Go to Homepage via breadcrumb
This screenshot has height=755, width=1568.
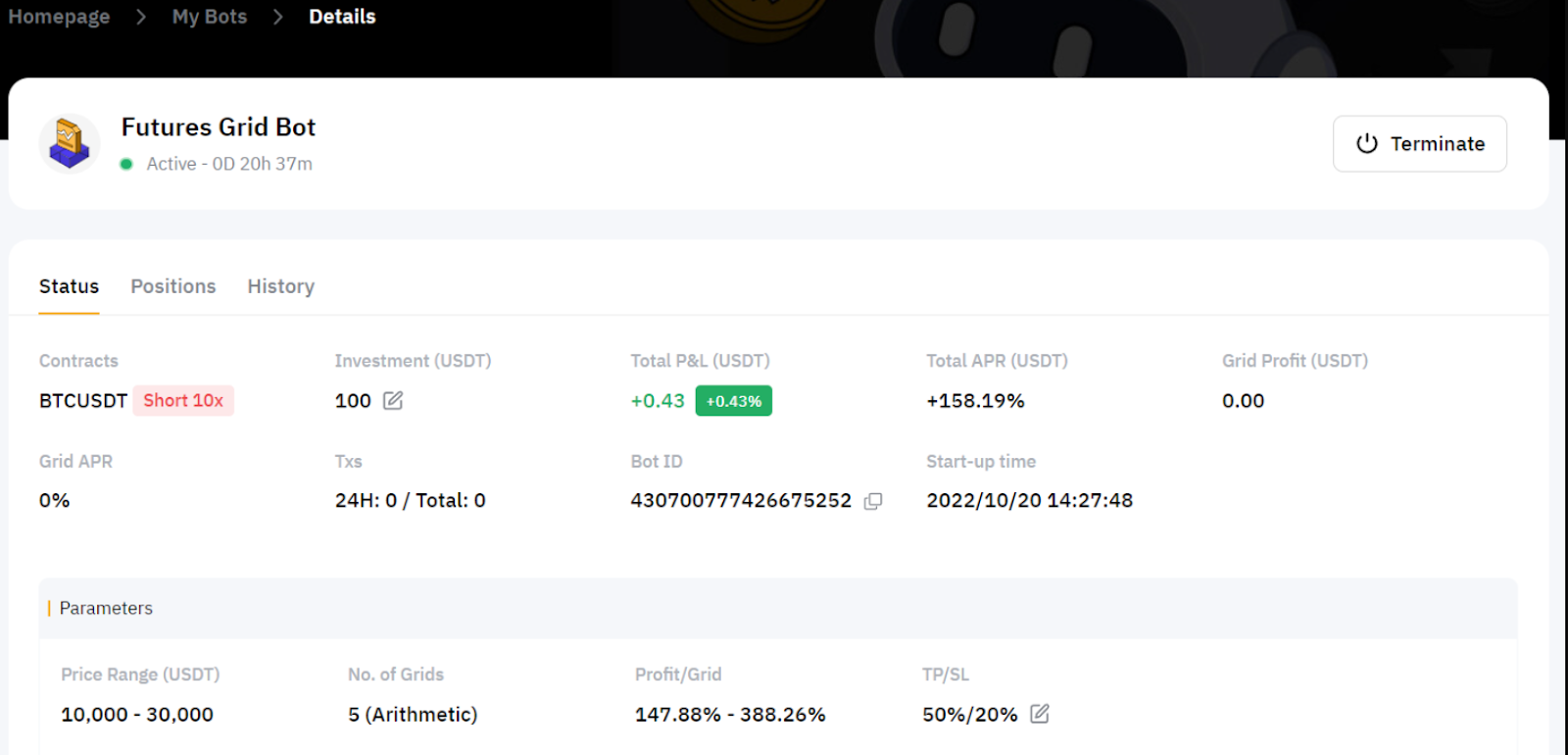tap(59, 17)
